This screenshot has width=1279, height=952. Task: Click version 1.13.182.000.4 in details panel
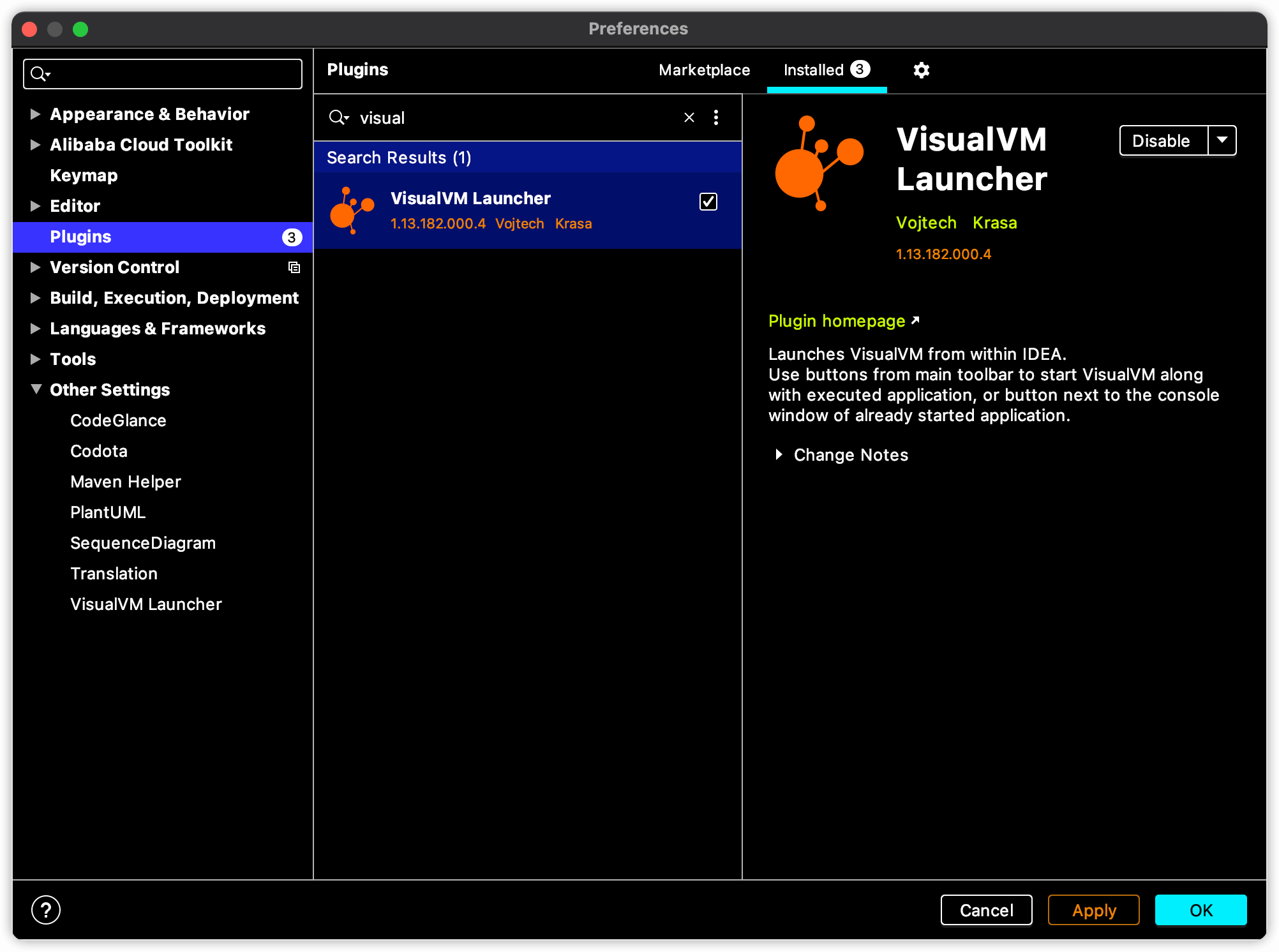[x=943, y=254]
